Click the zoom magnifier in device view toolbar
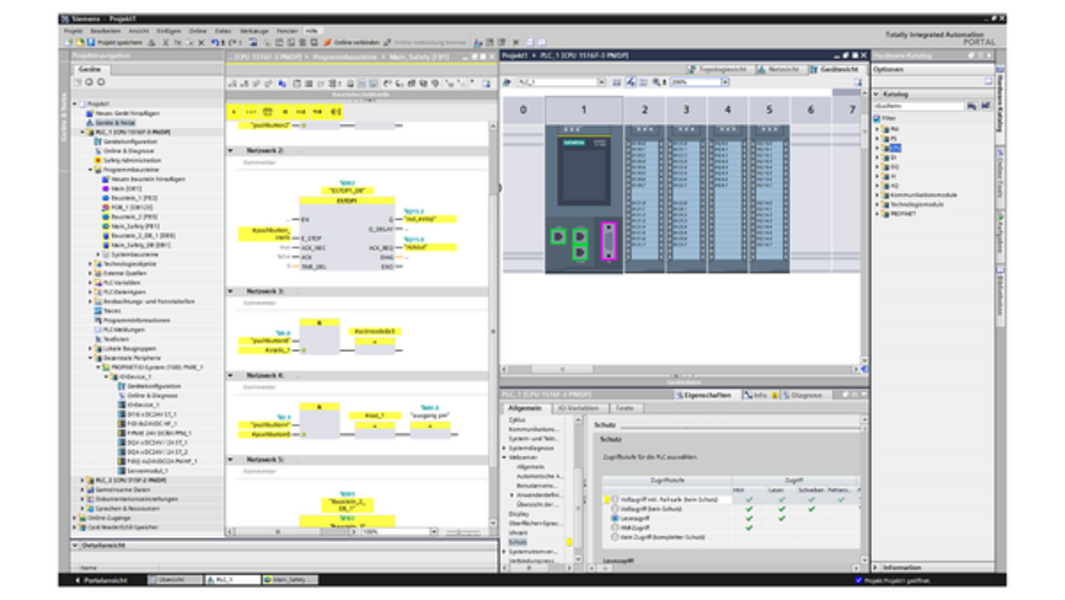1065x600 pixels. click(x=657, y=82)
